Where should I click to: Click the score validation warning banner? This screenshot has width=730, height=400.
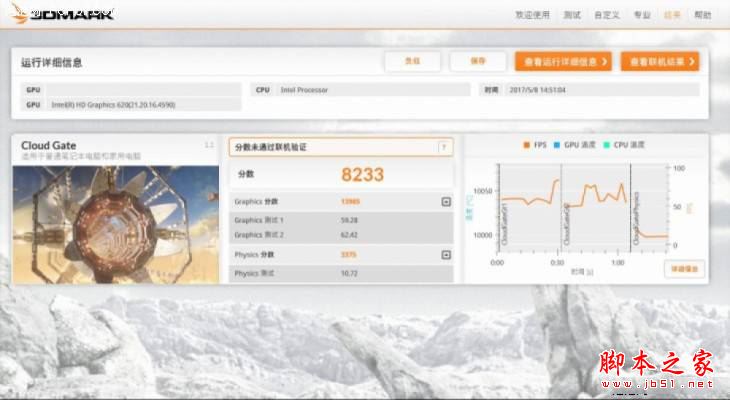341,147
